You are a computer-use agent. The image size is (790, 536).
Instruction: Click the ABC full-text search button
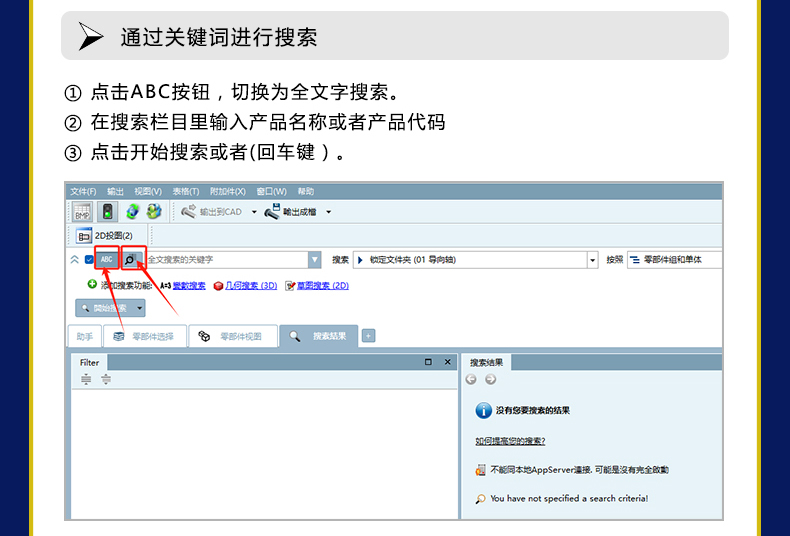tap(107, 260)
